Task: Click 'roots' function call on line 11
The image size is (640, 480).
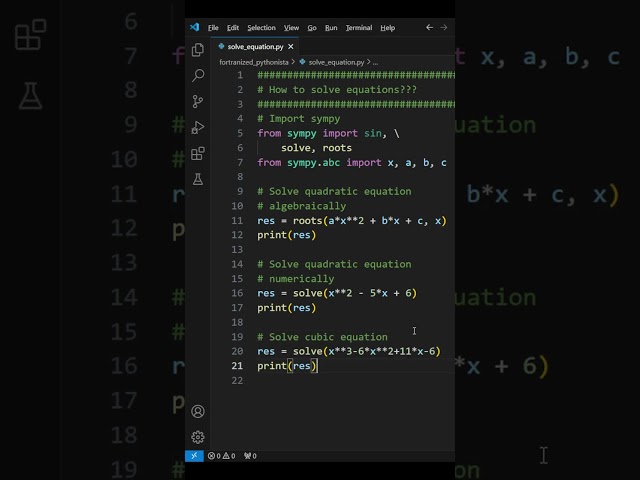Action: click(x=307, y=221)
